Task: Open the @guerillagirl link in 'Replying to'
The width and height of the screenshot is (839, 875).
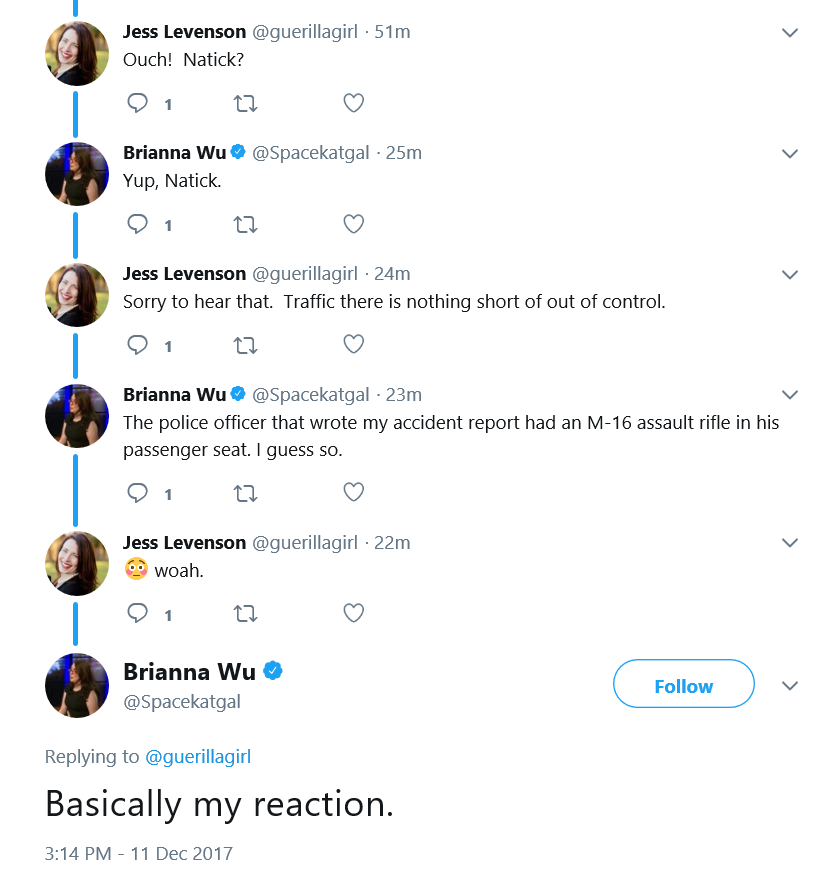Action: coord(198,757)
